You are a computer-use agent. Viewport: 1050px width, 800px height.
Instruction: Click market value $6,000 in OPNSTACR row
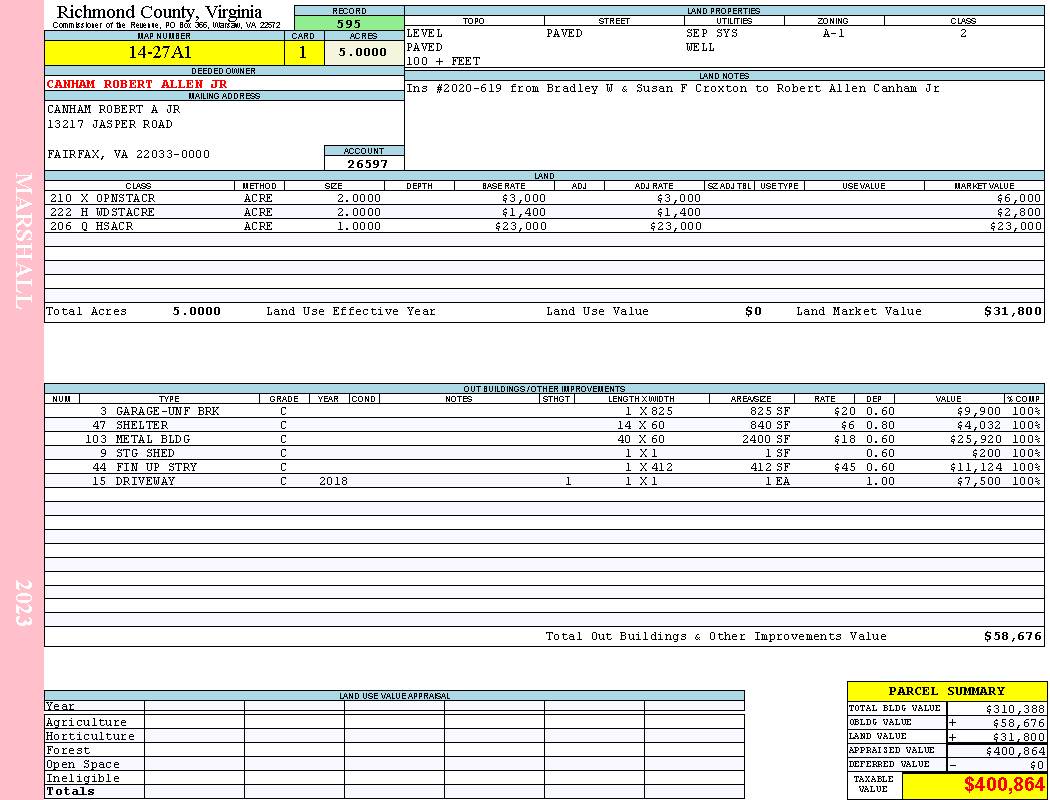click(1019, 199)
